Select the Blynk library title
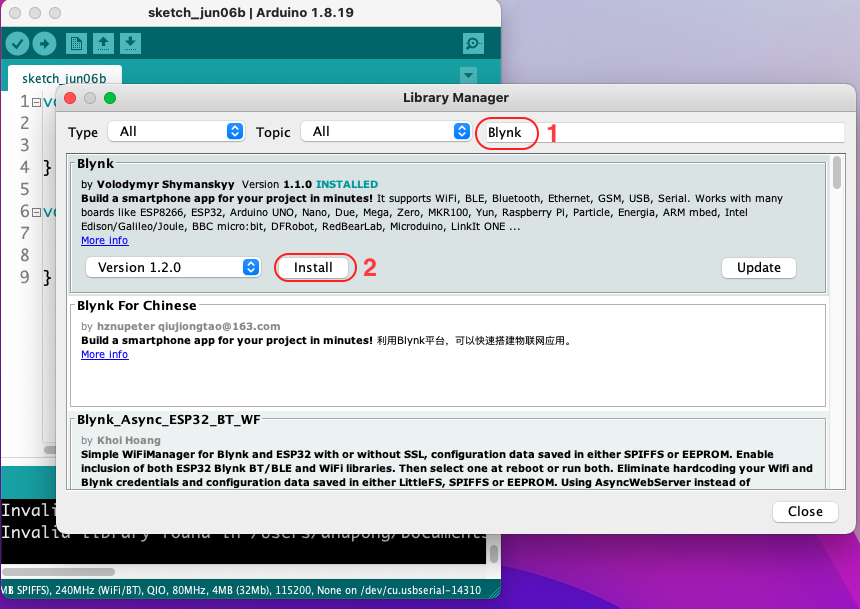This screenshot has width=860, height=609. [x=95, y=163]
